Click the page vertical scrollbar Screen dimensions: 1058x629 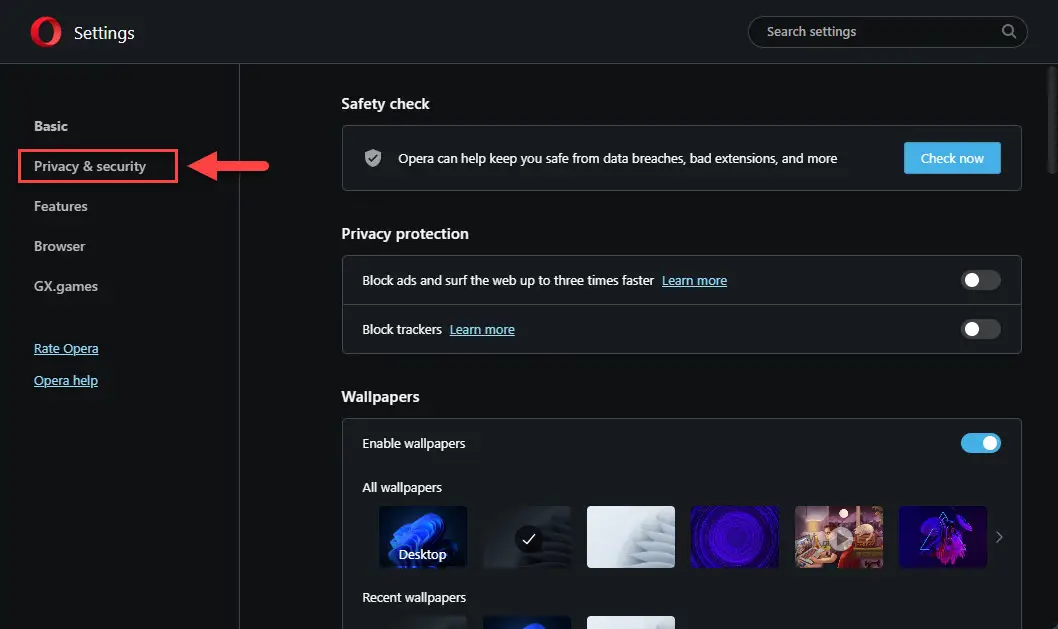1052,119
